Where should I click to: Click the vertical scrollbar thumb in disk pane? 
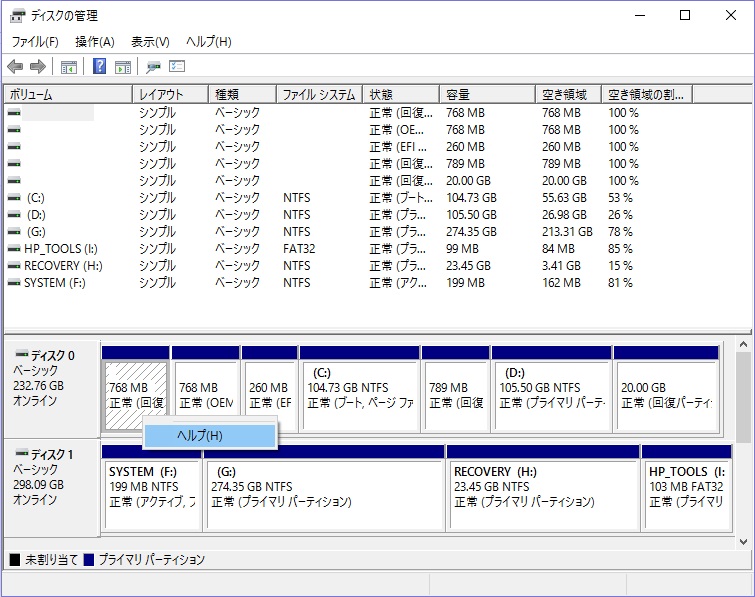click(x=743, y=398)
